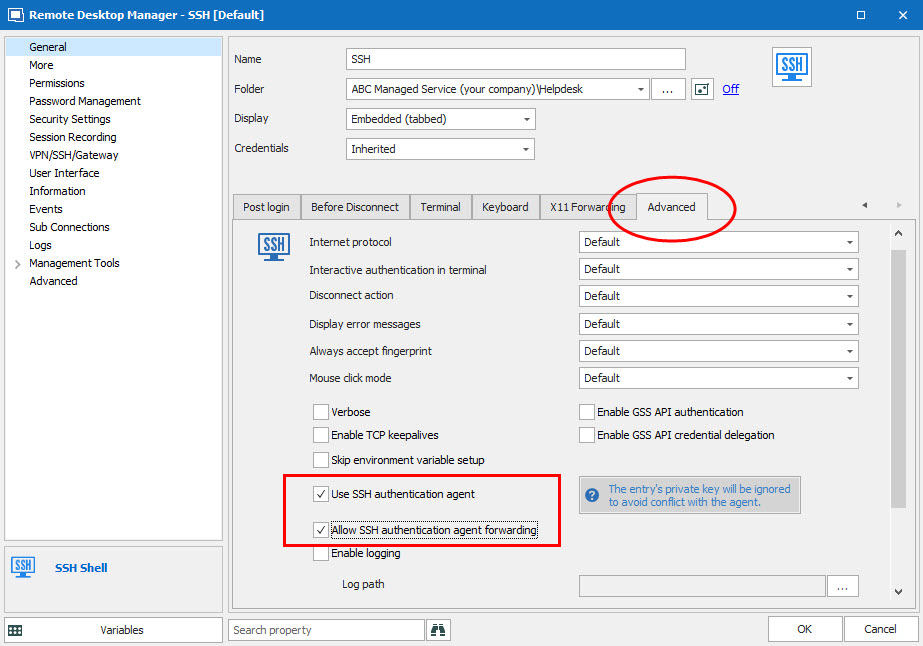Click the Search property input field
Viewport: 923px width, 646px height.
[x=327, y=630]
